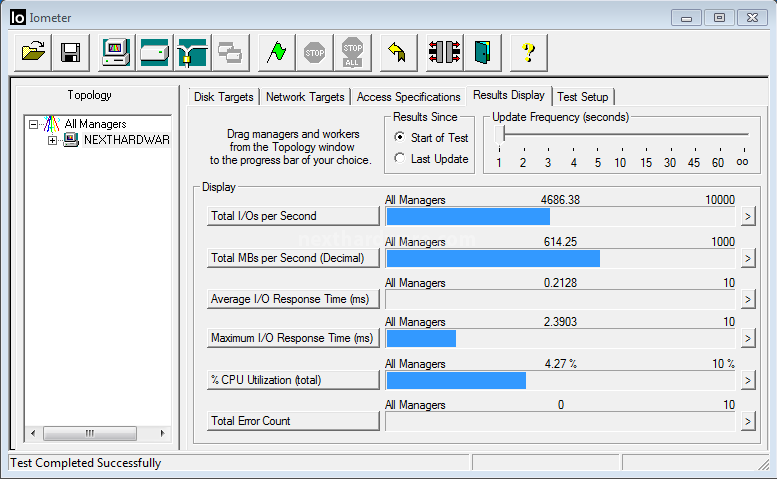Open test configuration file icon
777x479 pixels.
33,53
